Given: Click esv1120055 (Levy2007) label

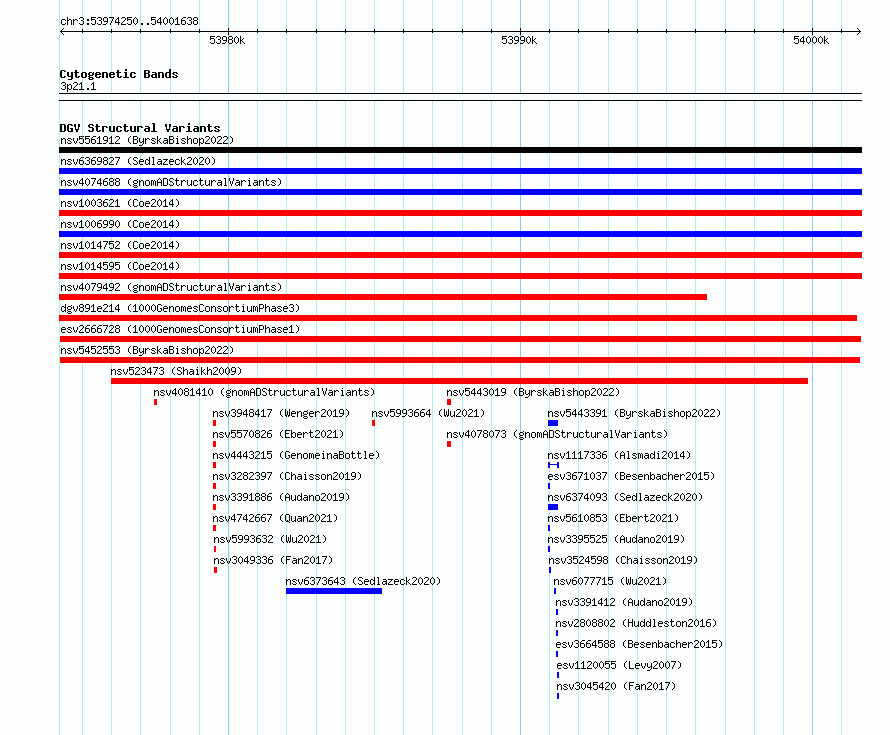Looking at the screenshot, I should click(619, 665).
